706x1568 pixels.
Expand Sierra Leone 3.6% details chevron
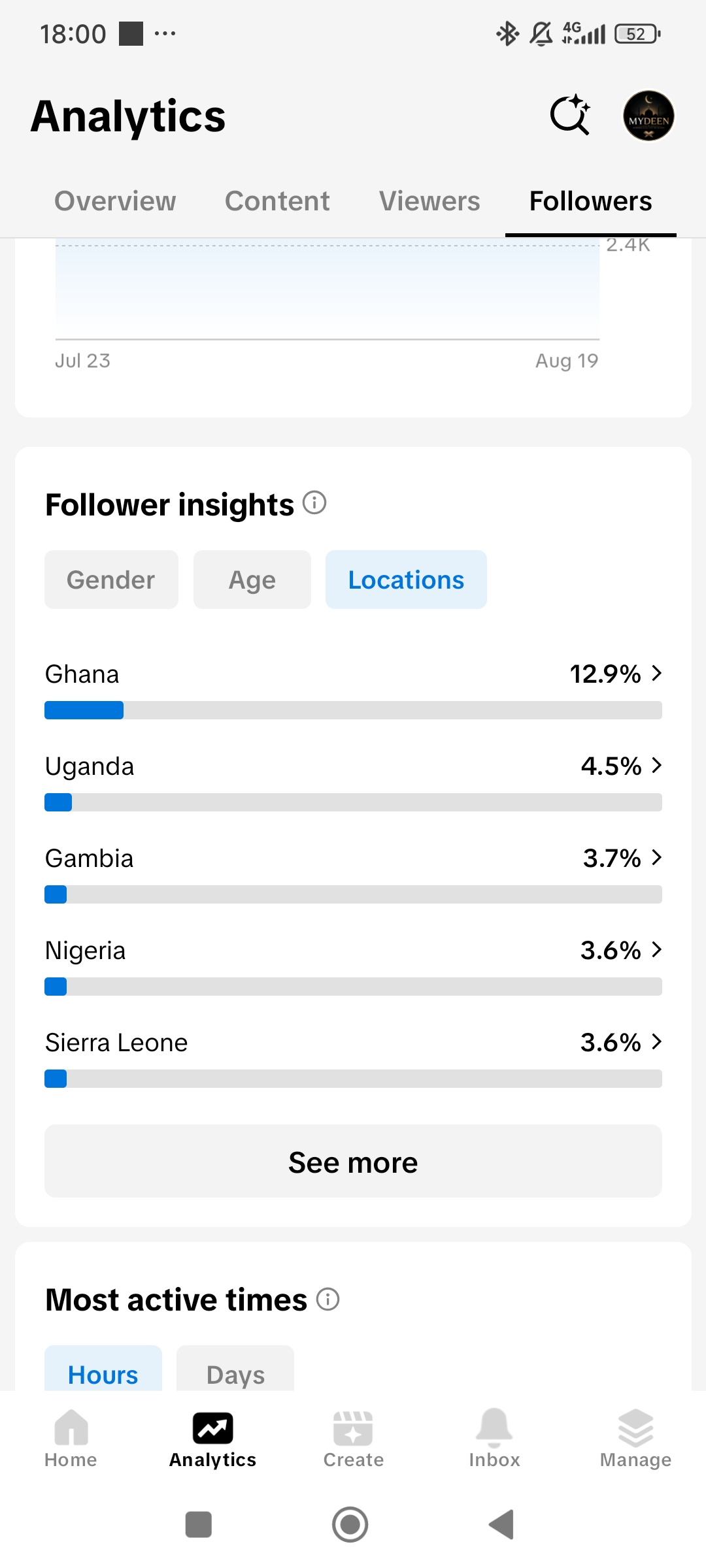657,1042
